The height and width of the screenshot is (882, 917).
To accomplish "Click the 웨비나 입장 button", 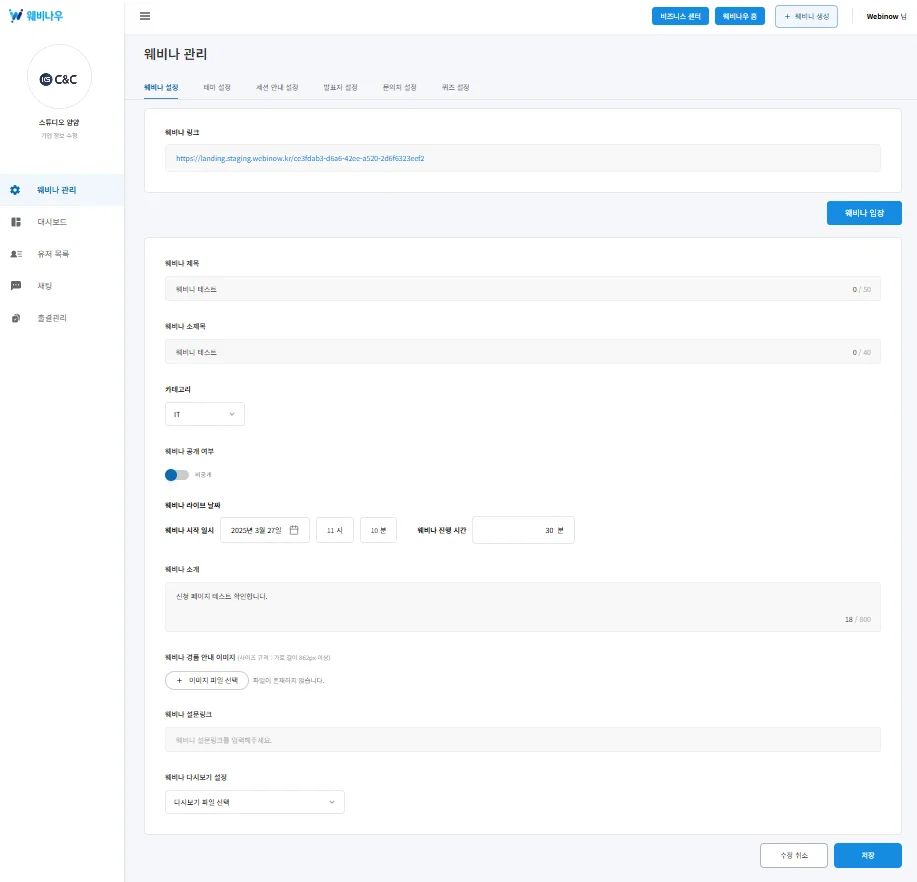I will coord(864,213).
